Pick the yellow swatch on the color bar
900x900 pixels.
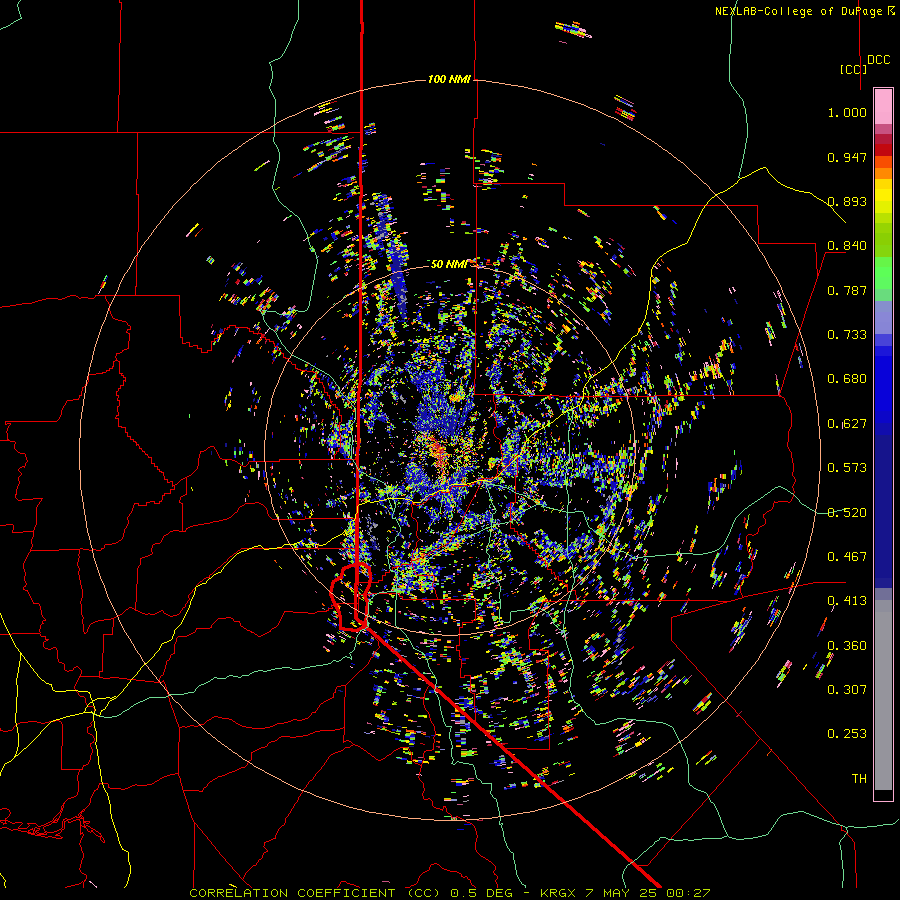pyautogui.click(x=883, y=197)
